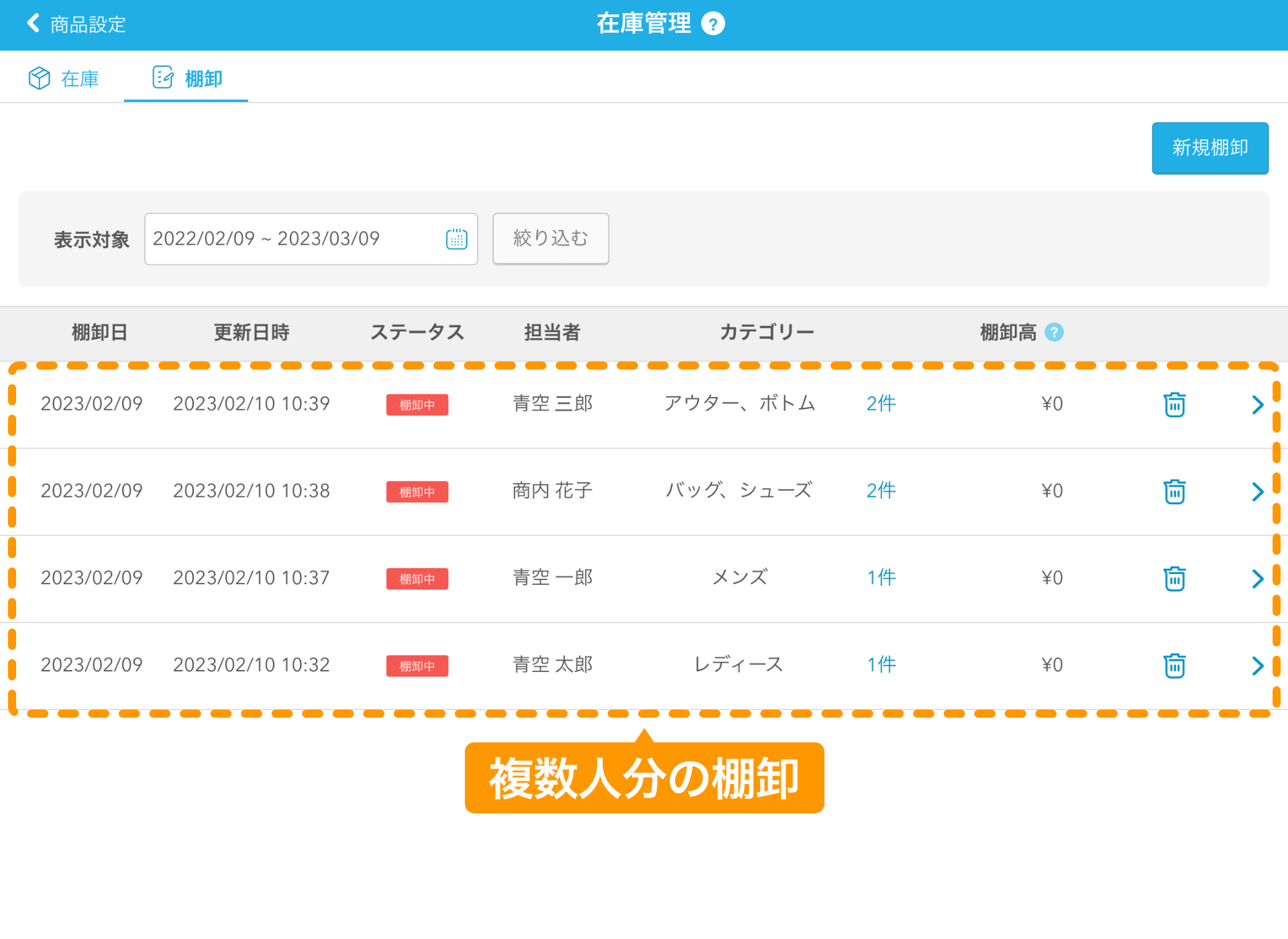Click the 表示対象 label
This screenshot has width=1288, height=939.
(91, 239)
